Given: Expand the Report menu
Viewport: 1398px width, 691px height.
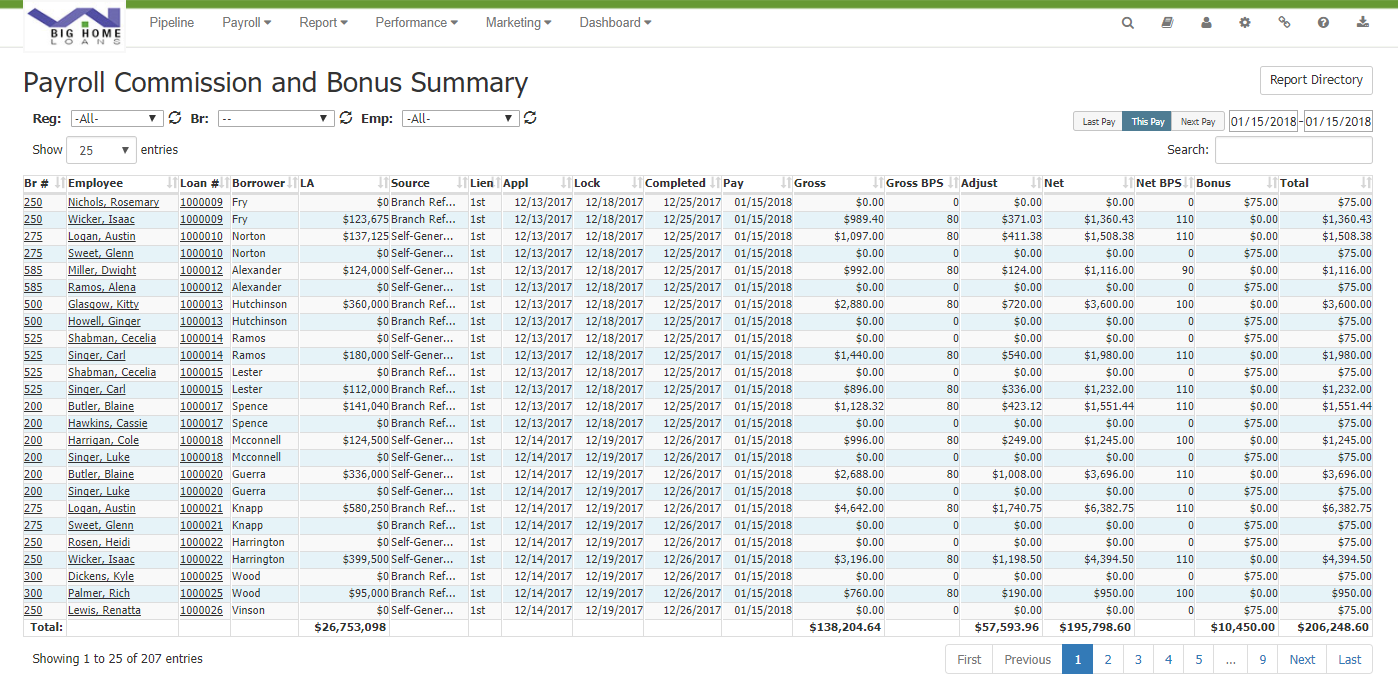Looking at the screenshot, I should (324, 22).
